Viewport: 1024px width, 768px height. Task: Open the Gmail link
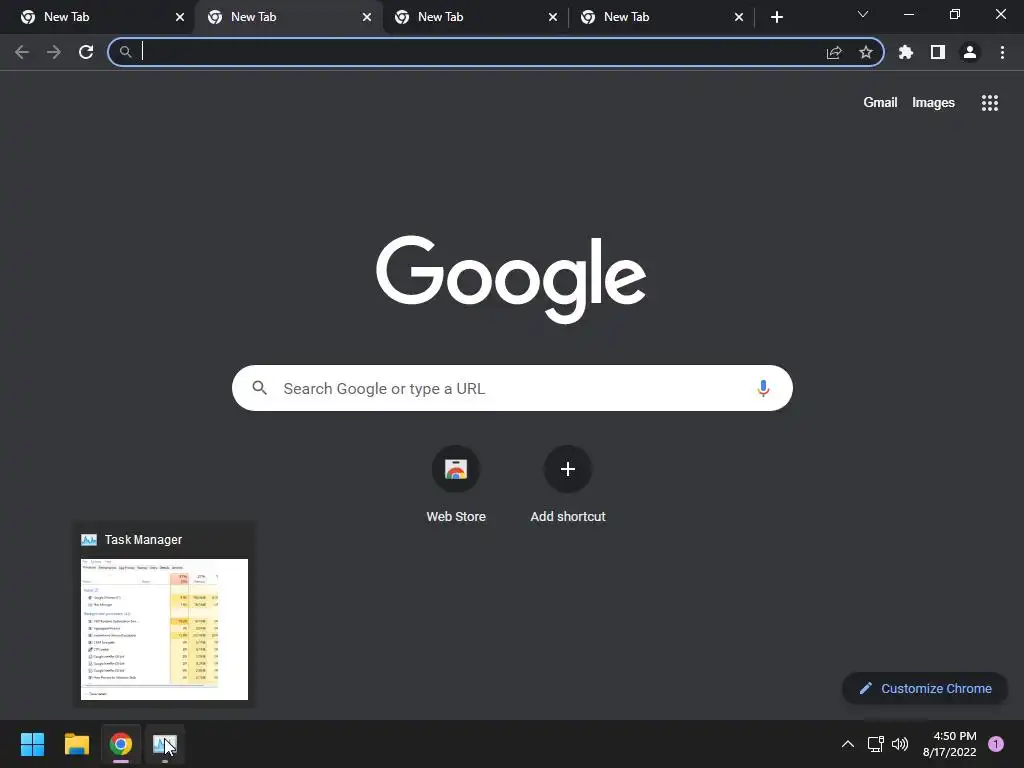[880, 103]
